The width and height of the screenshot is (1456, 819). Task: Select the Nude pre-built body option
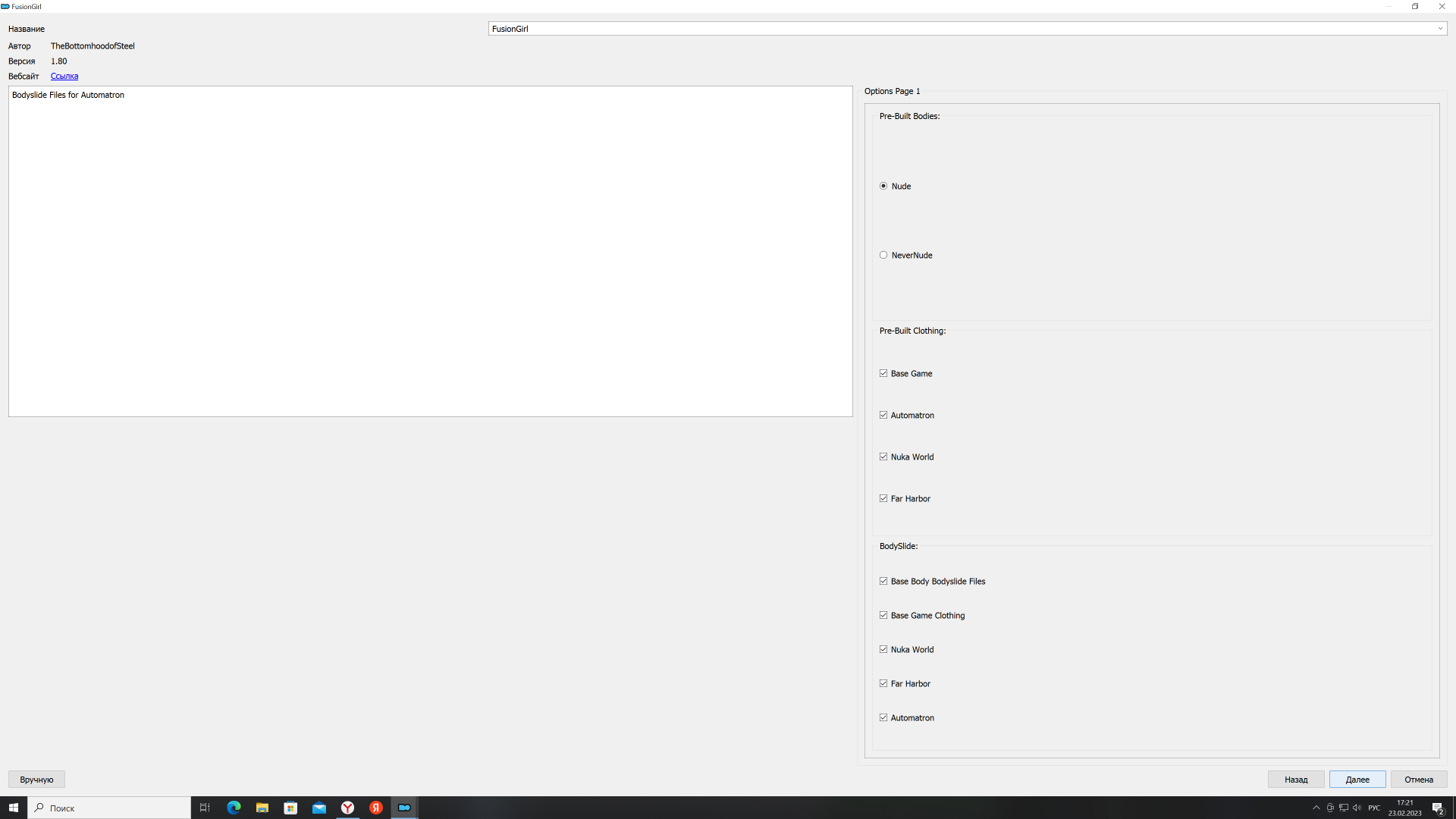(883, 187)
